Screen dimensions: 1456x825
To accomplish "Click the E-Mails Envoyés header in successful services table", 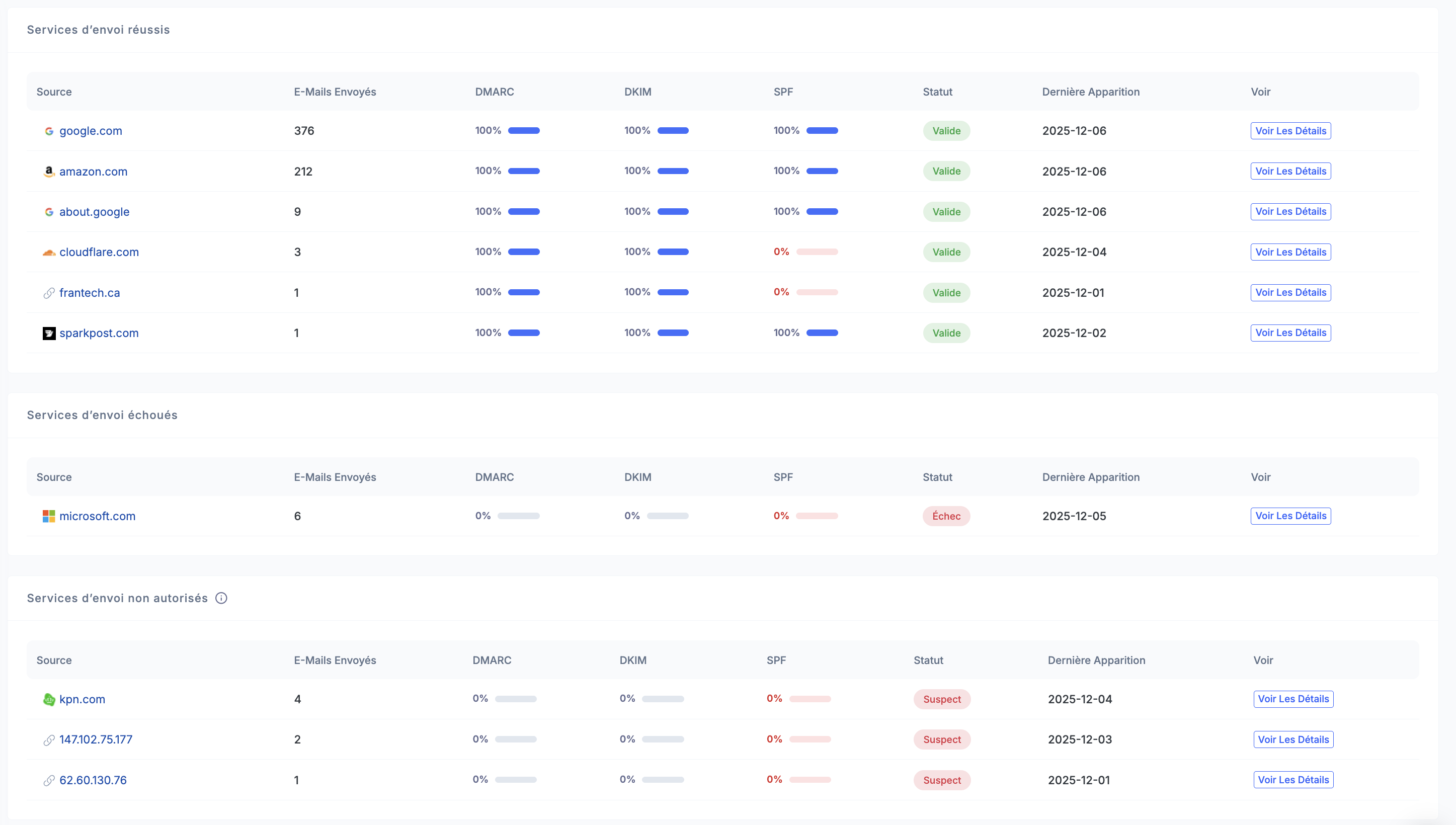I will point(335,92).
